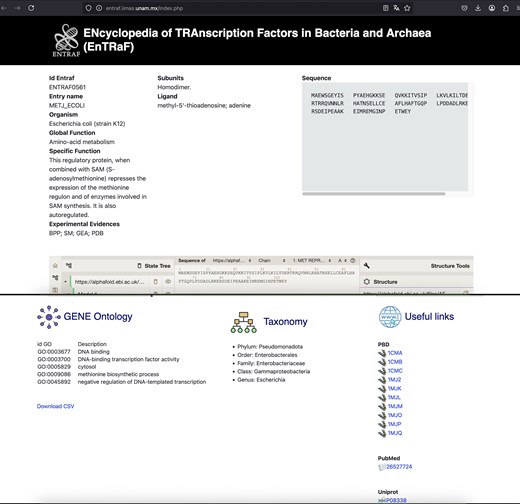Open site information icon in address bar

(99, 8)
